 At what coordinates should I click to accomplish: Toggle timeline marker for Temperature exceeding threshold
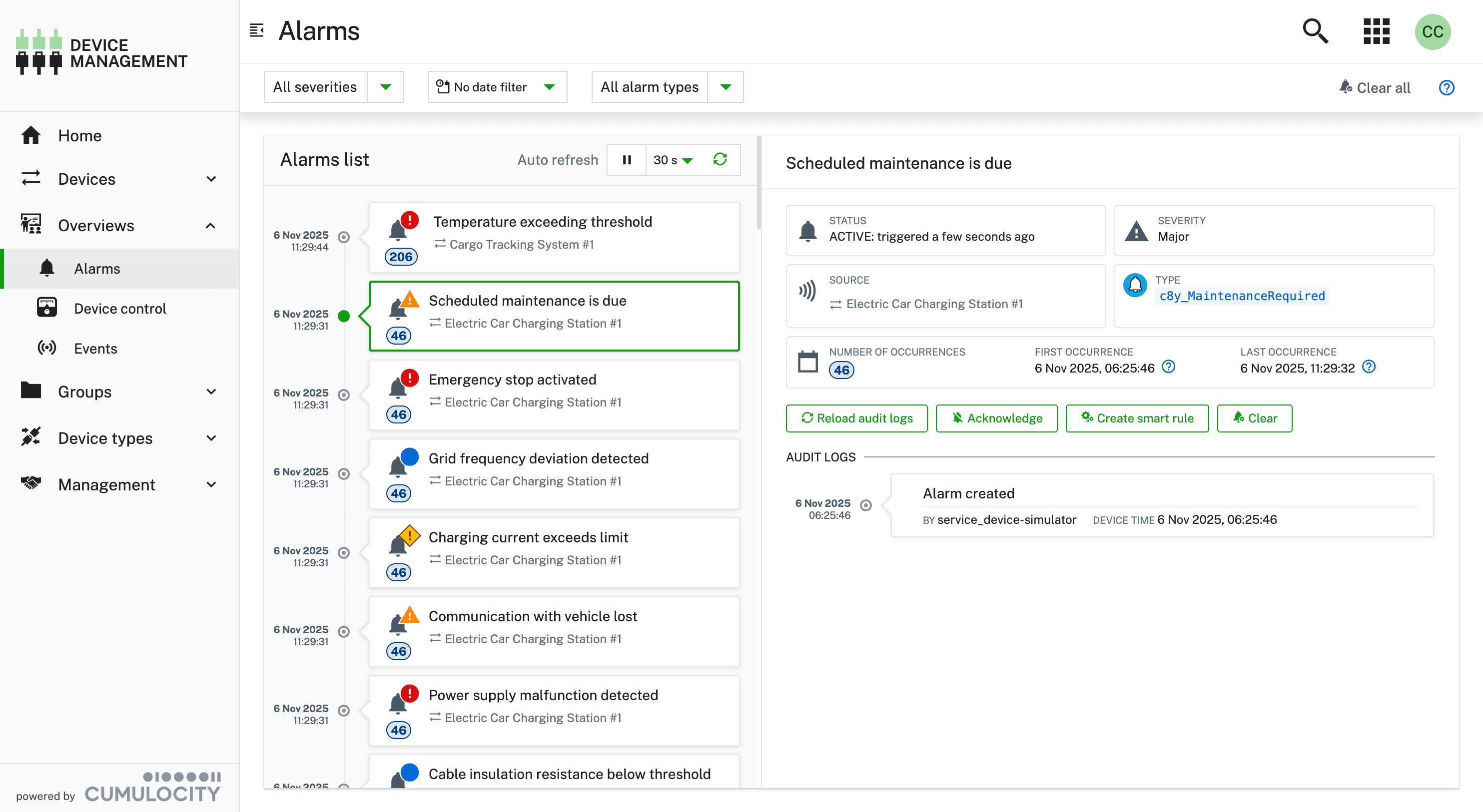click(344, 237)
